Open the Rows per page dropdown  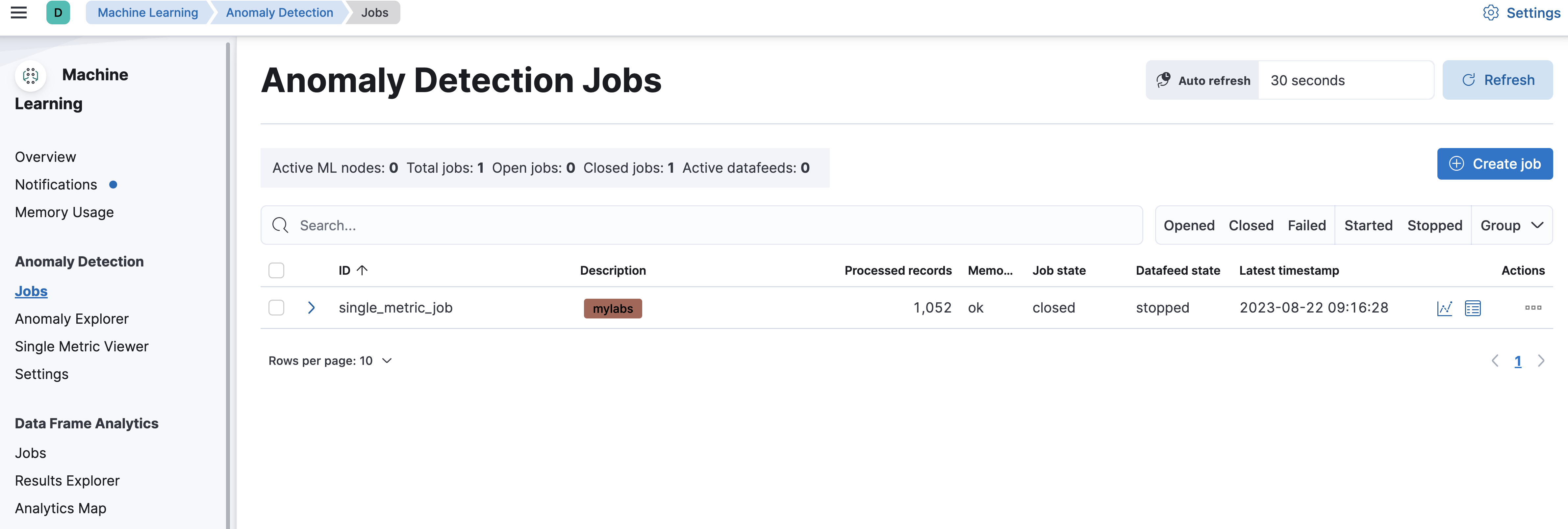[331, 361]
